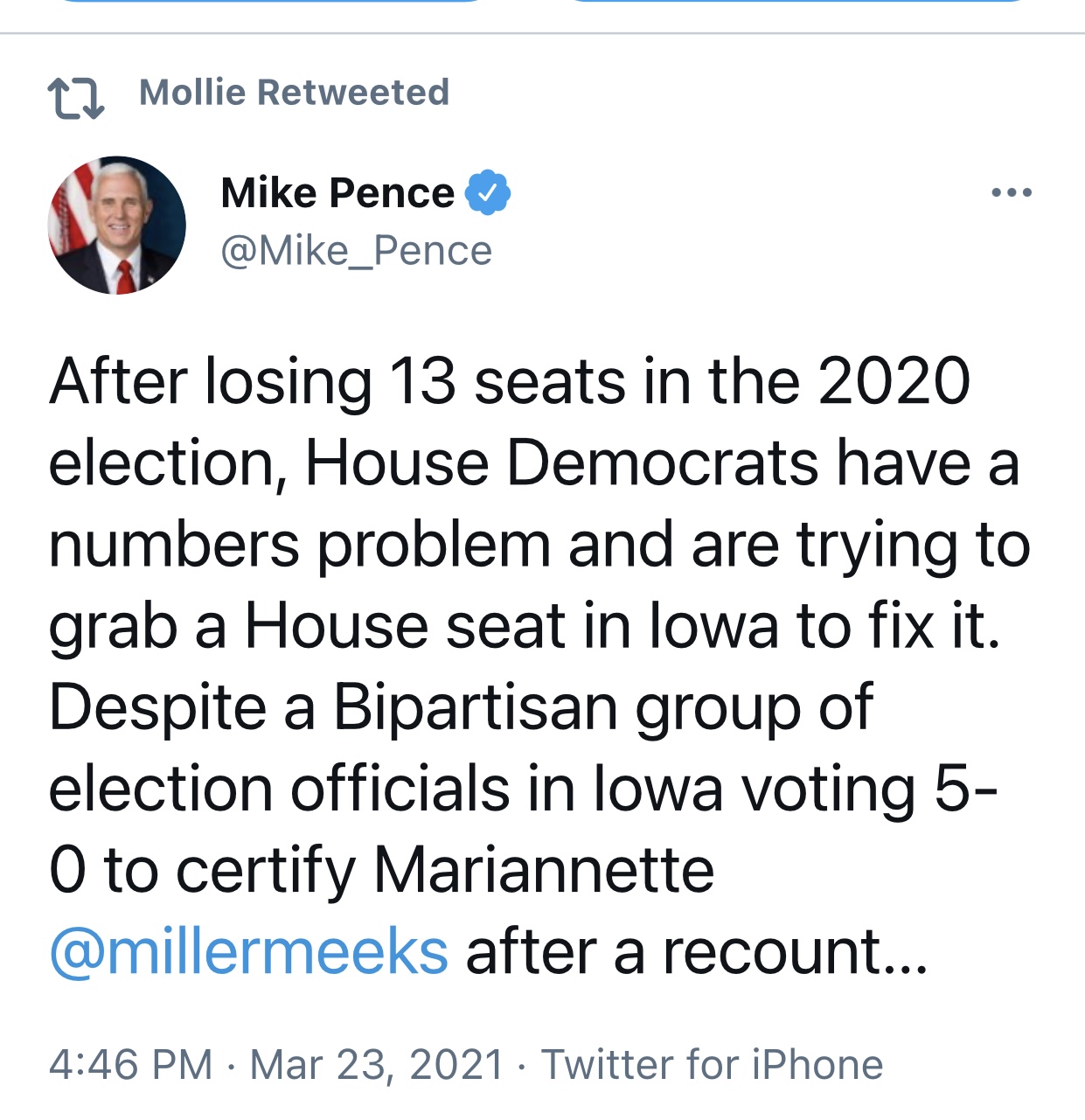This screenshot has height=1120, width=1085.
Task: Tap the retweet arrows icon beside Mollie Retweeted
Action: tap(76, 98)
